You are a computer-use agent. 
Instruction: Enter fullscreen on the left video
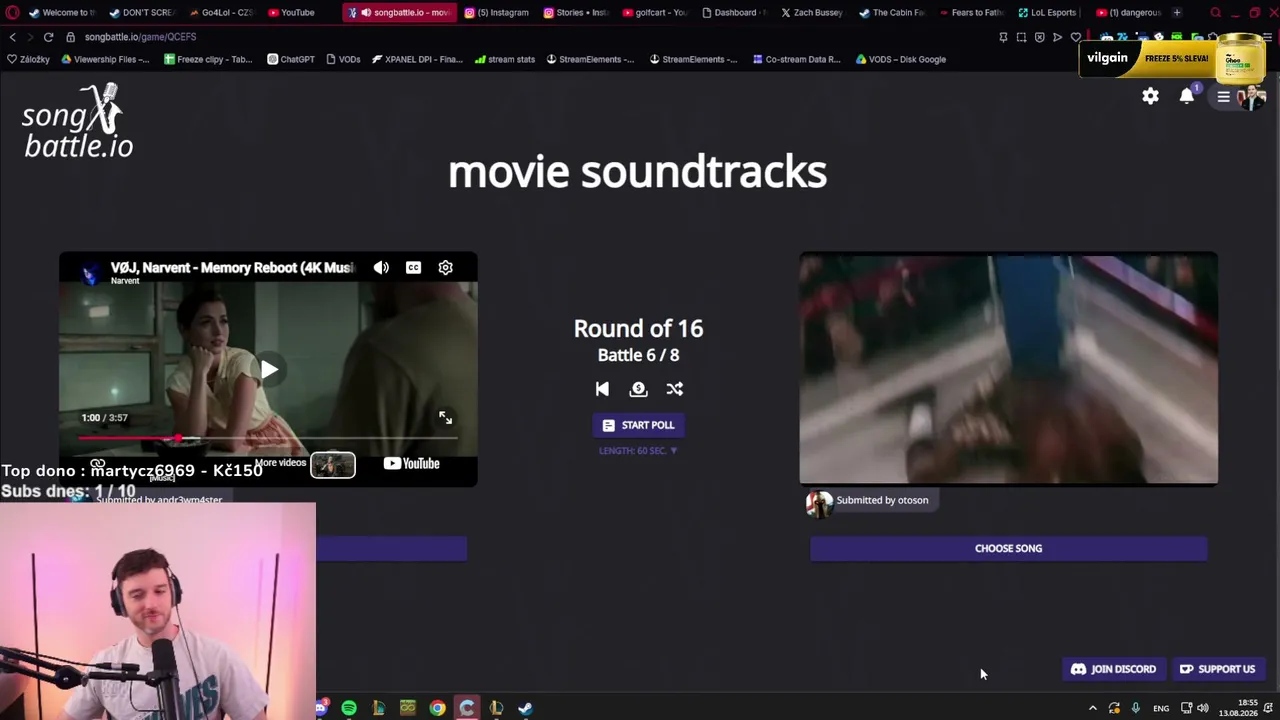(445, 418)
